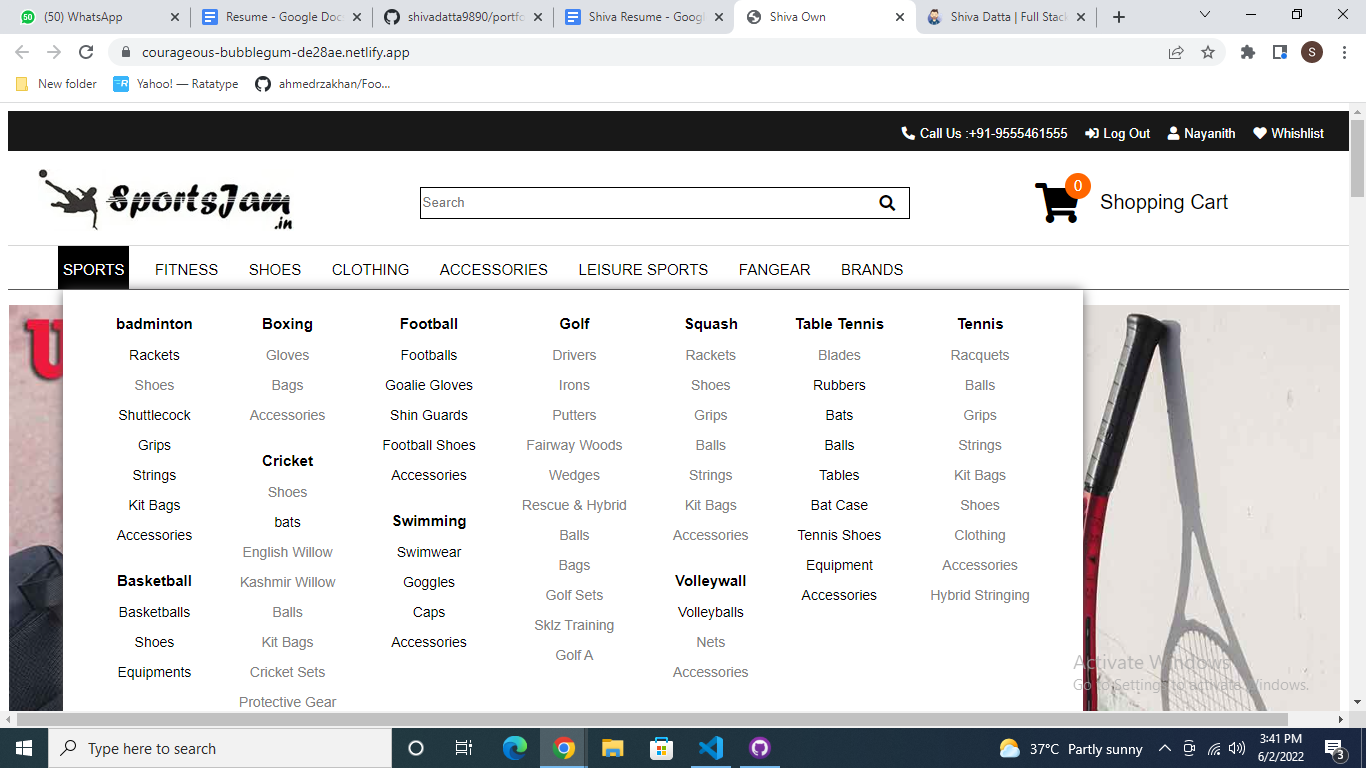Expand the FITNESS navigation menu
Screen dimensions: 1366x768
pyautogui.click(x=186, y=270)
